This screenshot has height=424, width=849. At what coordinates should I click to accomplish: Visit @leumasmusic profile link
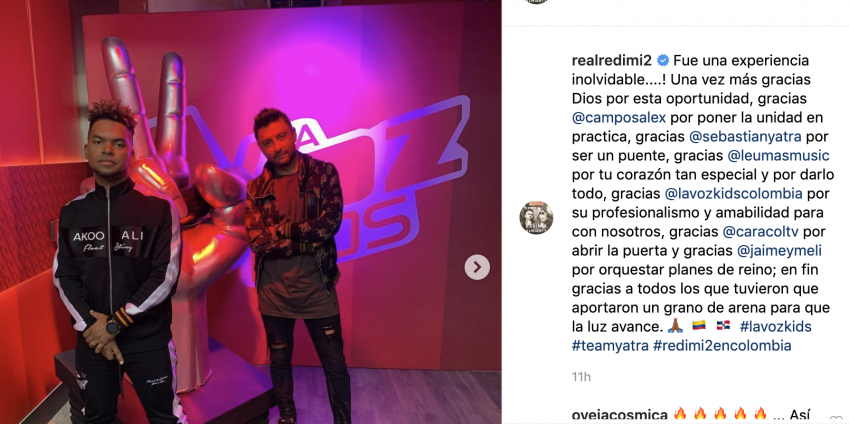pyautogui.click(x=779, y=155)
